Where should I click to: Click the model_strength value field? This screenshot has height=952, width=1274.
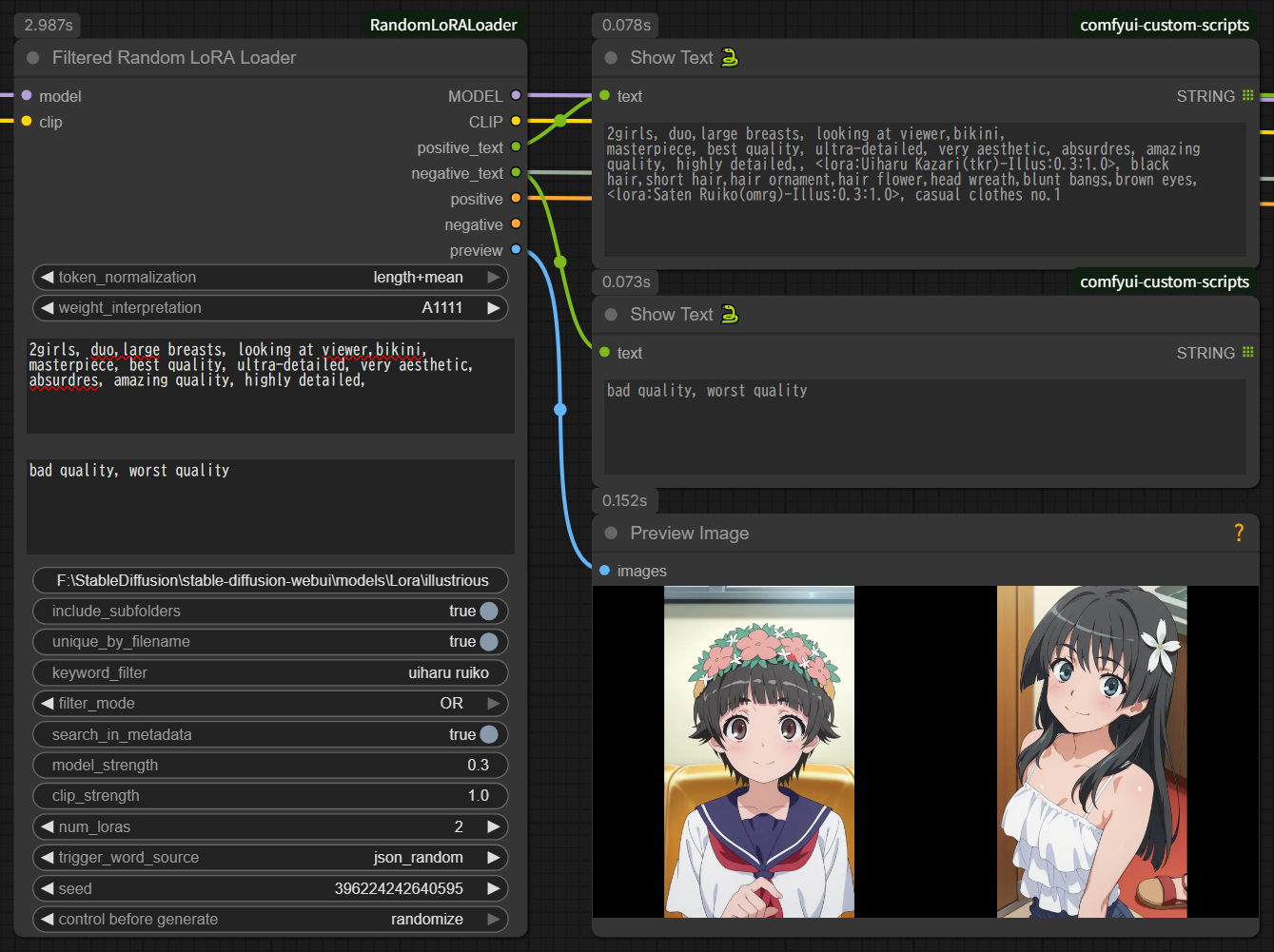[270, 765]
